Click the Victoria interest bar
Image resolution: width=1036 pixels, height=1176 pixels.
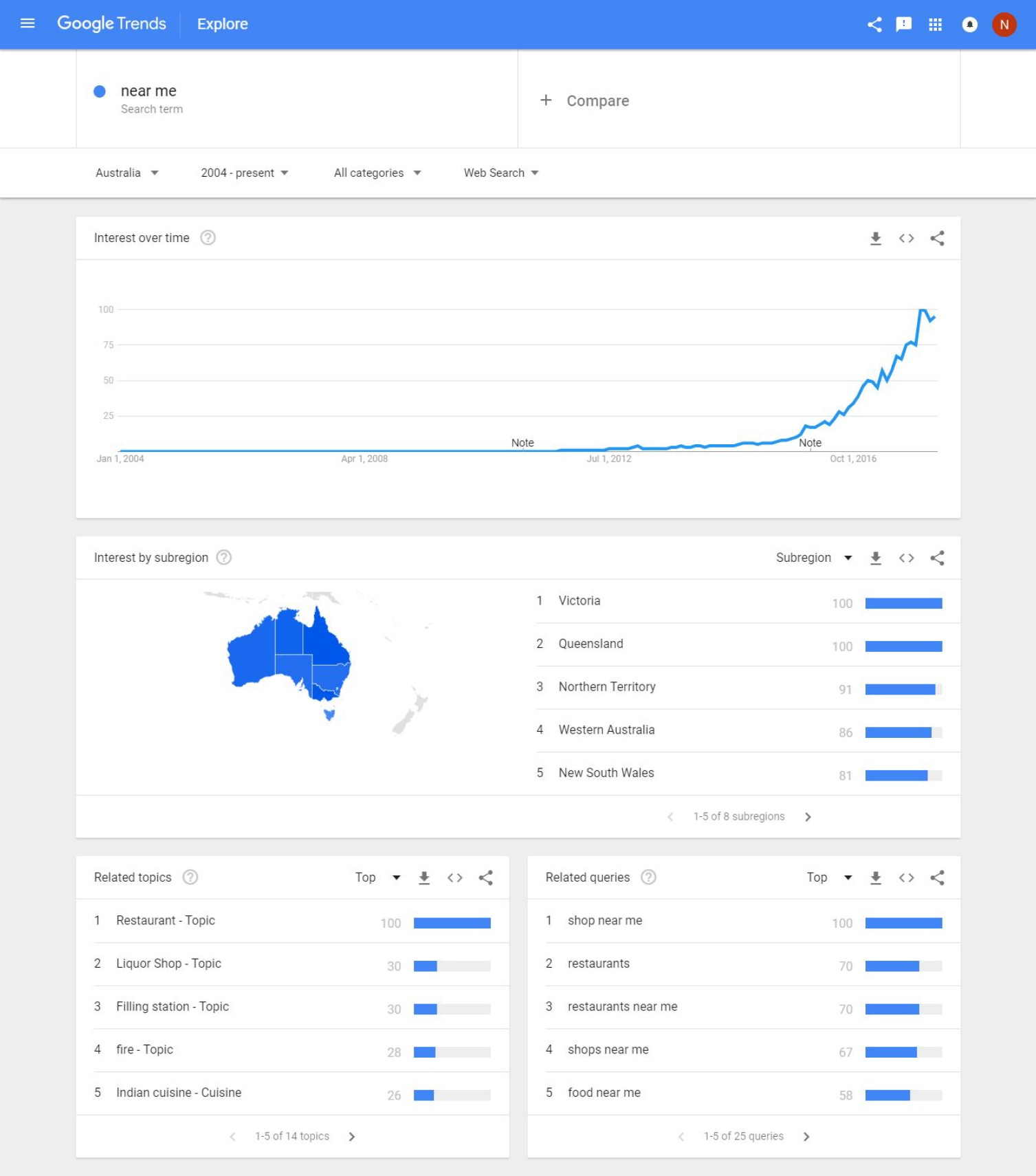pos(903,604)
